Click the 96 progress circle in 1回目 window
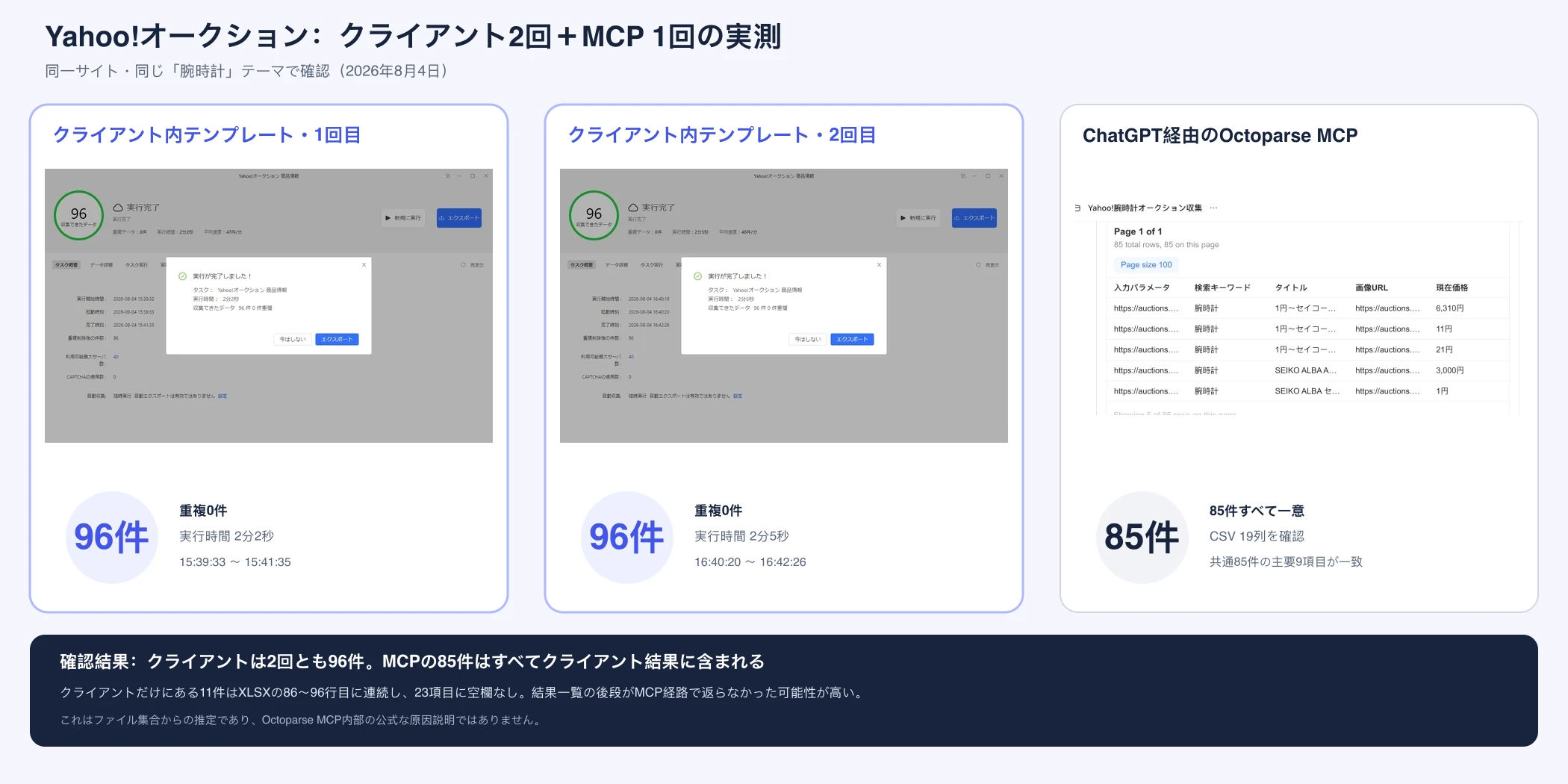The image size is (1568, 784). [78, 215]
